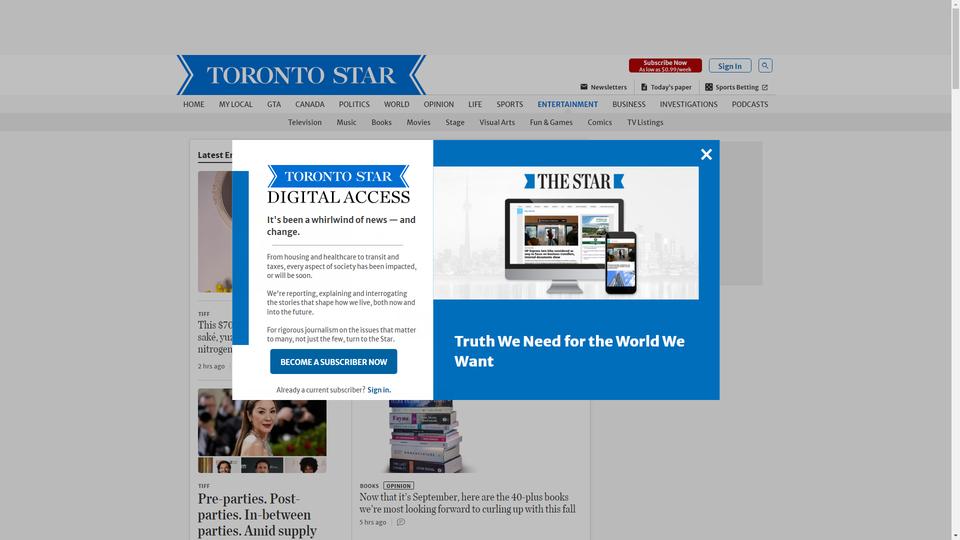Viewport: 960px width, 540px height.
Task: Select Books subsection
Action: point(381,122)
